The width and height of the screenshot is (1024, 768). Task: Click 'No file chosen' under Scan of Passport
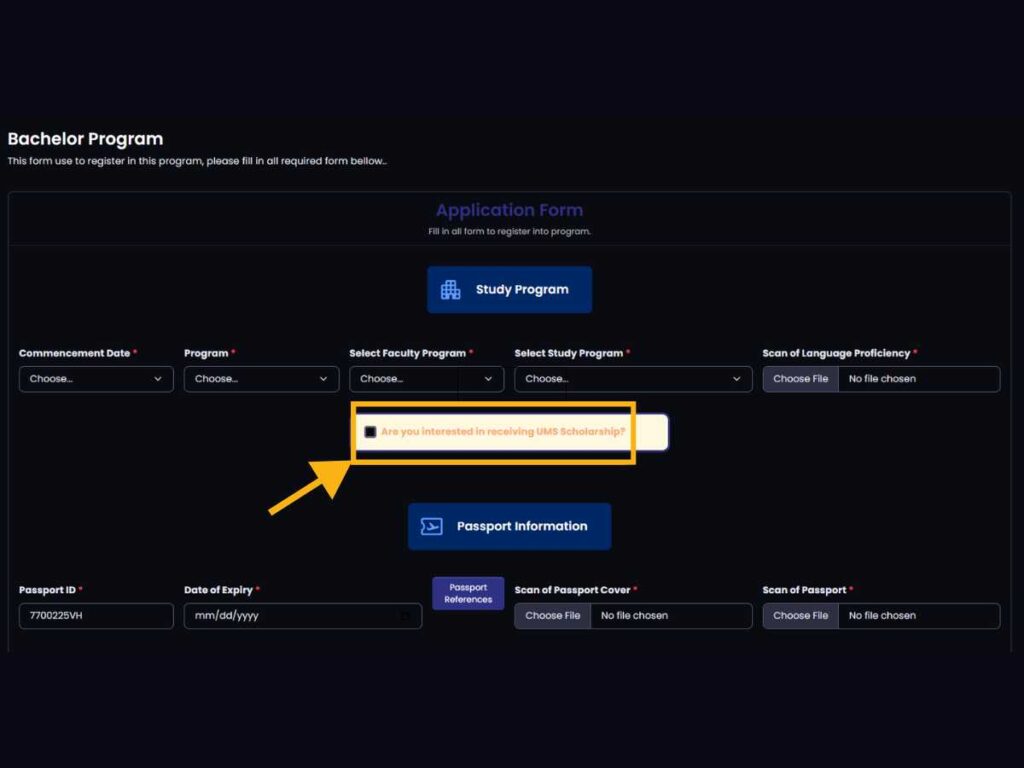pyautogui.click(x=882, y=616)
